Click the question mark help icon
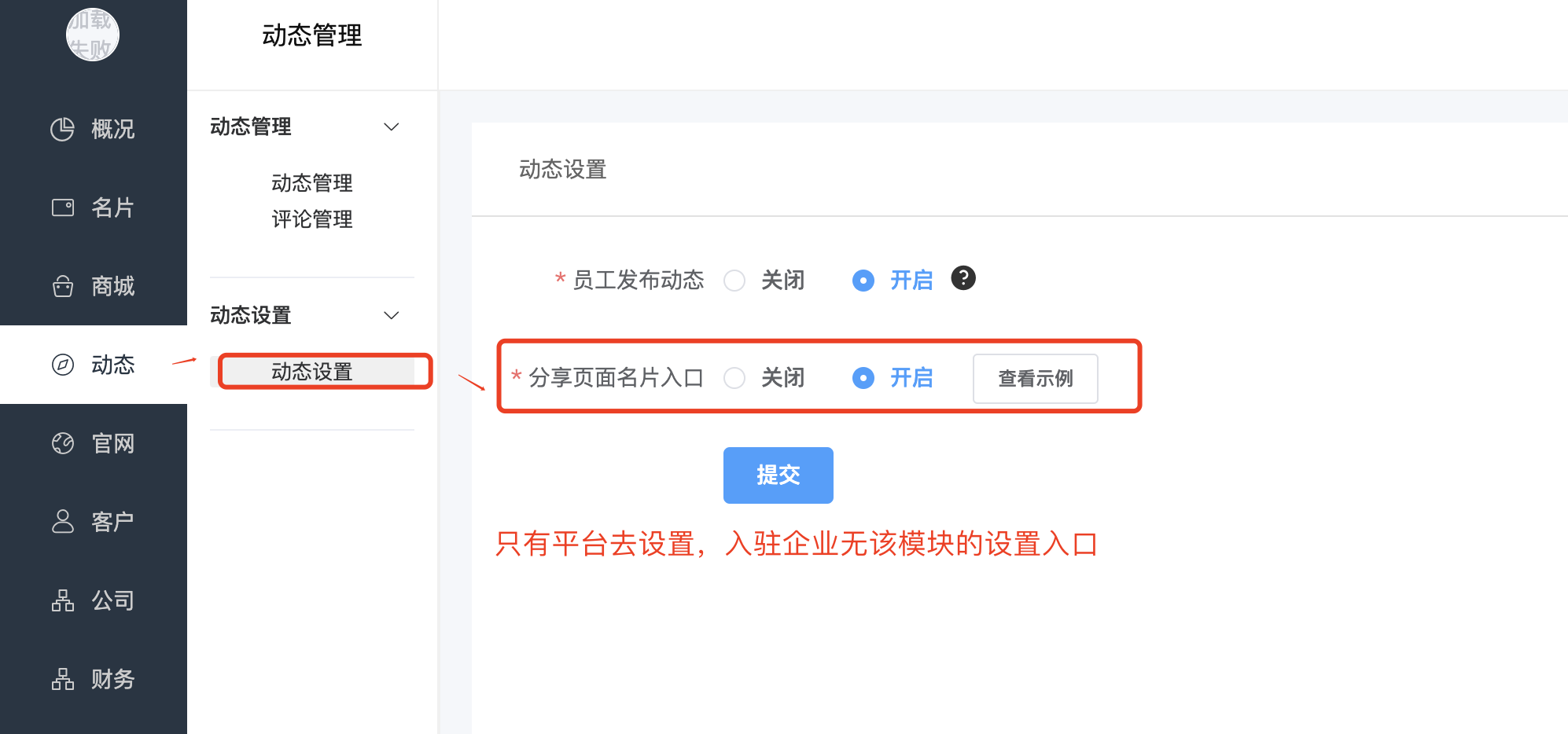The width and height of the screenshot is (1568, 734). click(x=963, y=277)
